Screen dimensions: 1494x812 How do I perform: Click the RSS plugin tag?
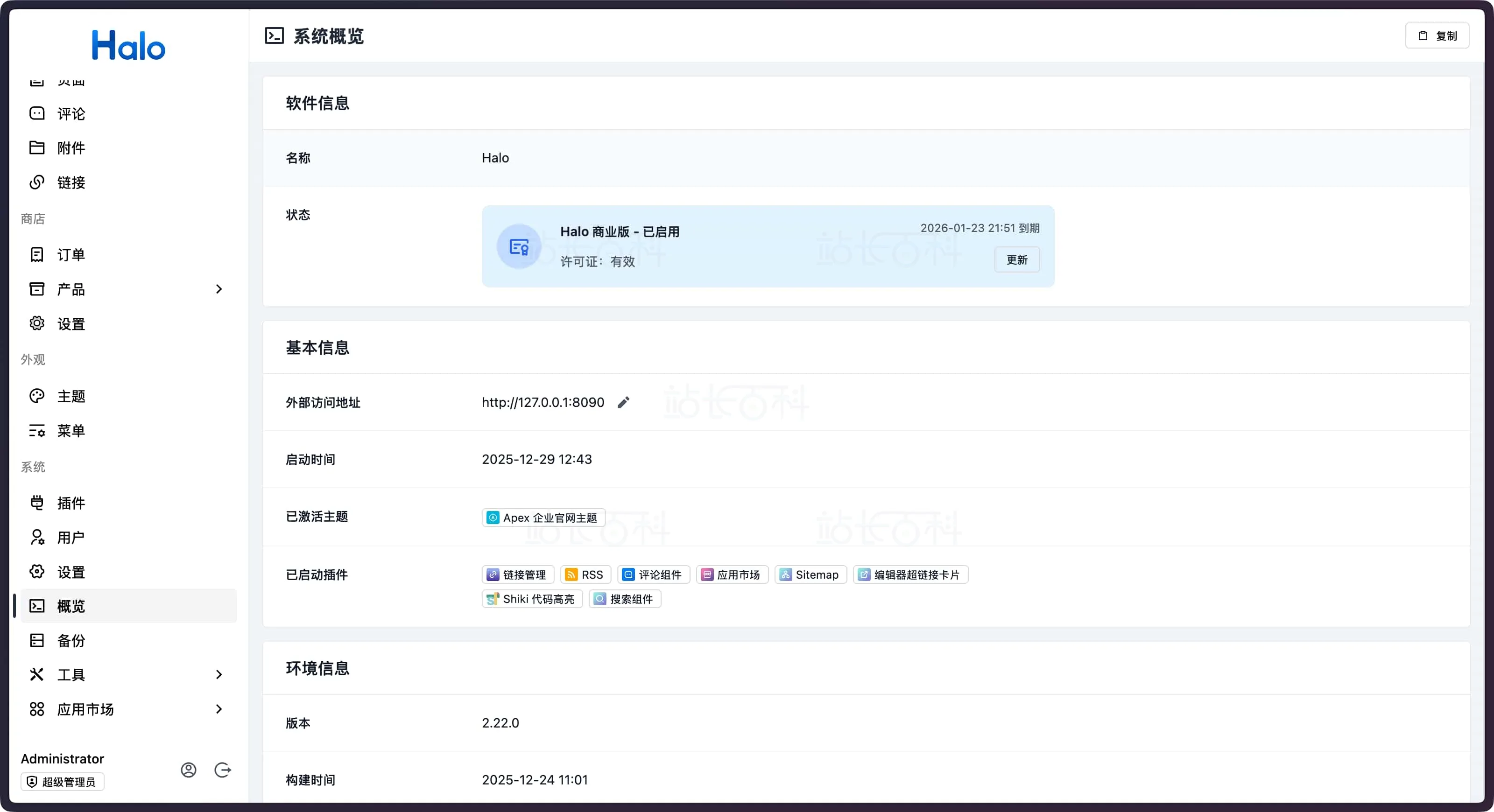[585, 574]
